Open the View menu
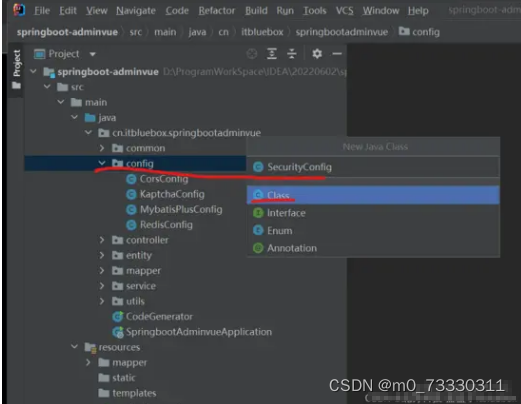The width and height of the screenshot is (521, 404). pos(97,11)
